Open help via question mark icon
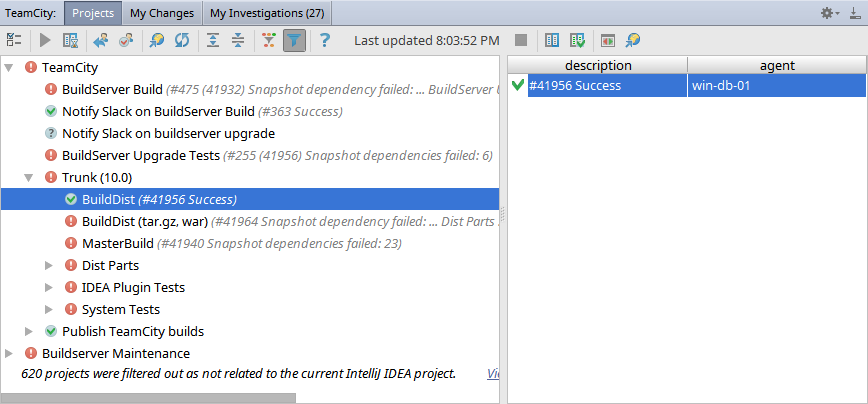This screenshot has height=404, width=868. coord(325,40)
